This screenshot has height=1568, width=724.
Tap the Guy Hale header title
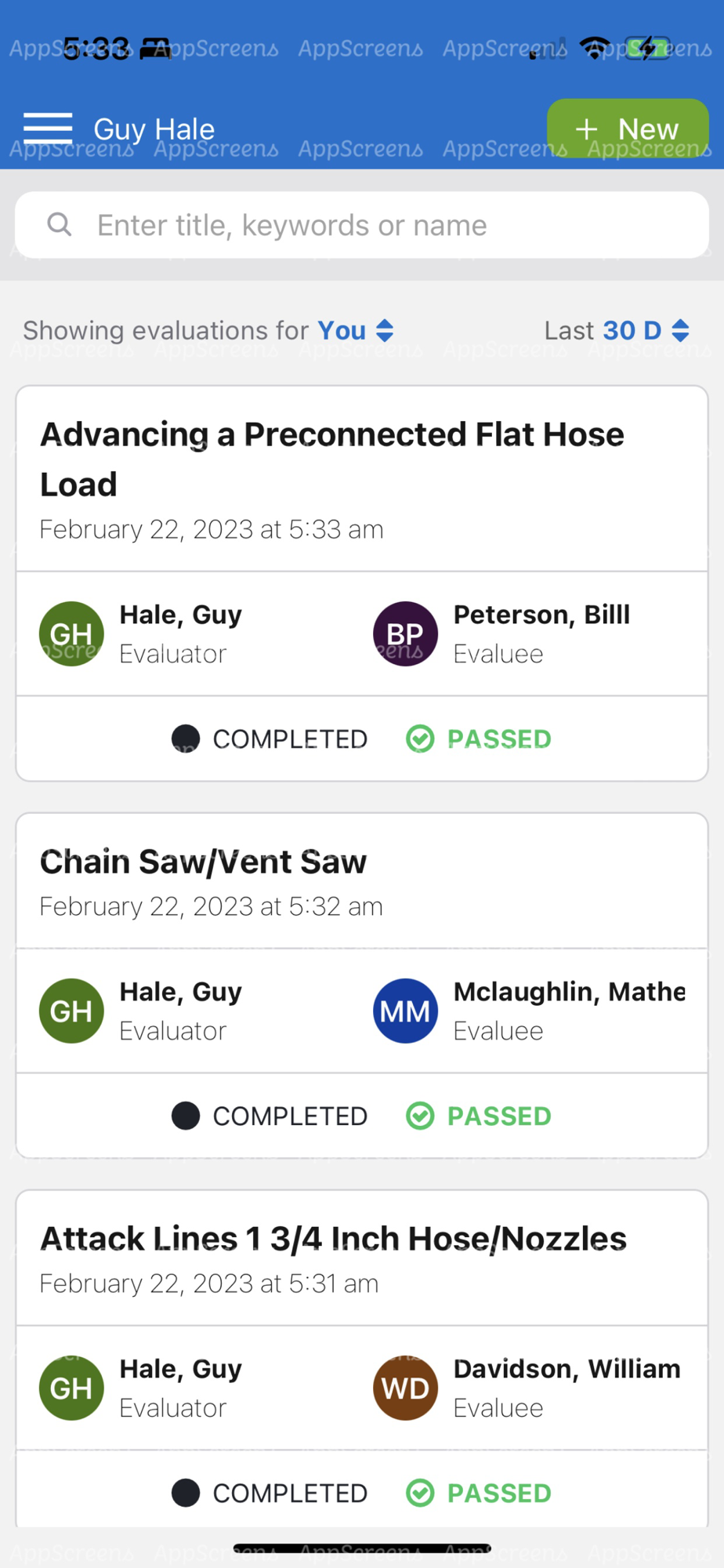tap(154, 129)
